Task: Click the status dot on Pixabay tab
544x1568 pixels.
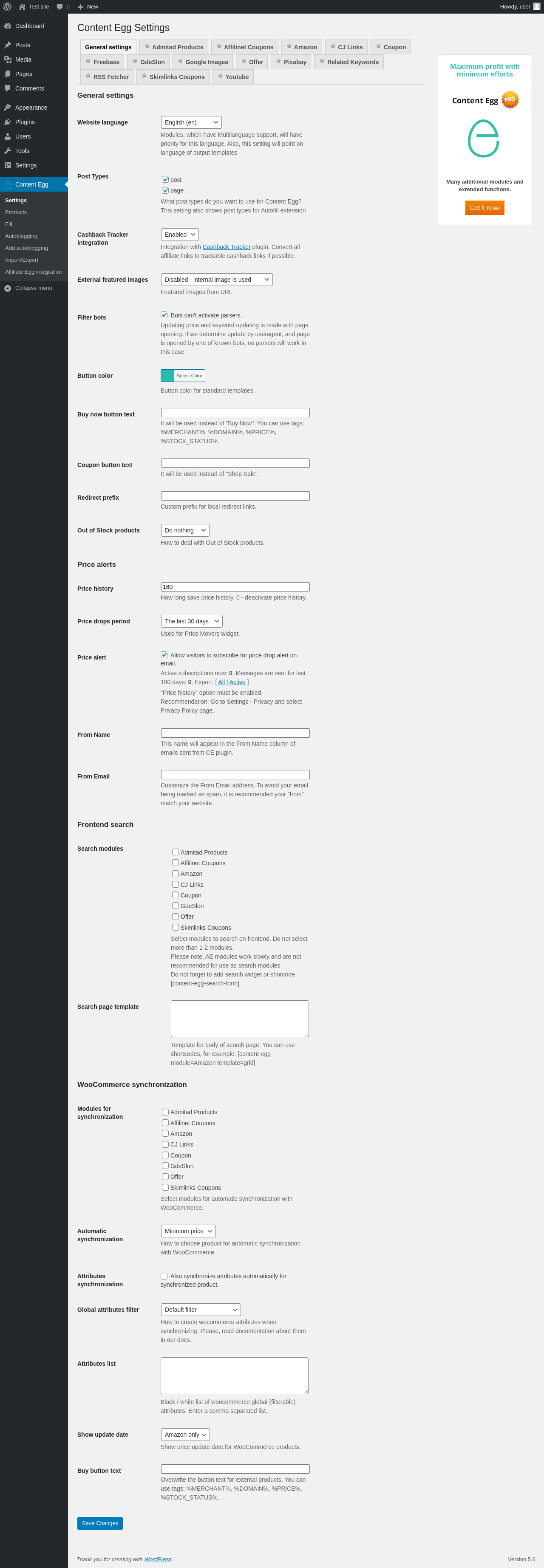Action: tap(279, 61)
